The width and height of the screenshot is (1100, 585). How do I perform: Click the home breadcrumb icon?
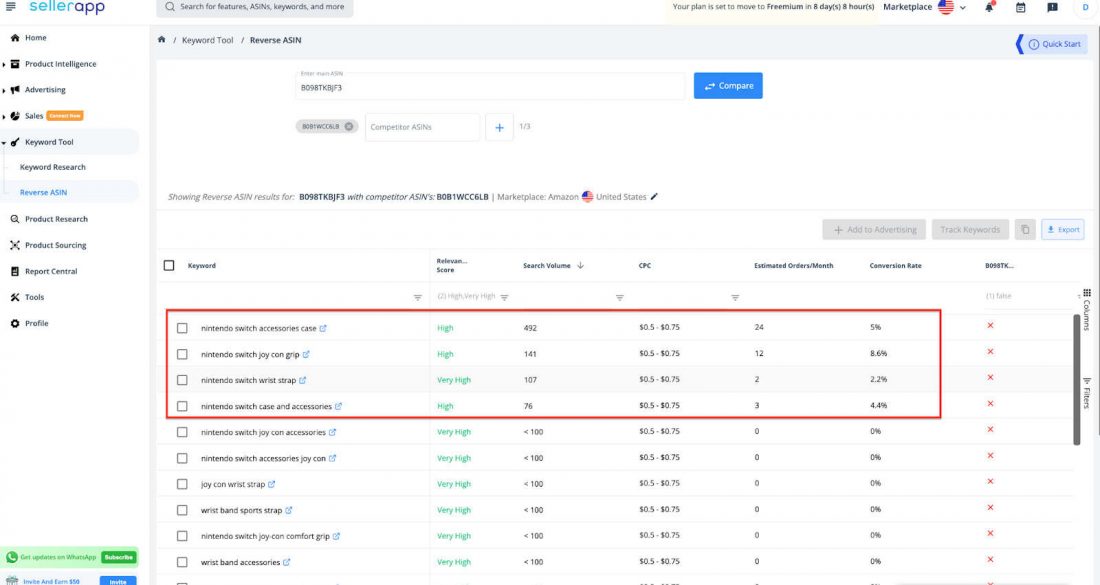coord(161,40)
